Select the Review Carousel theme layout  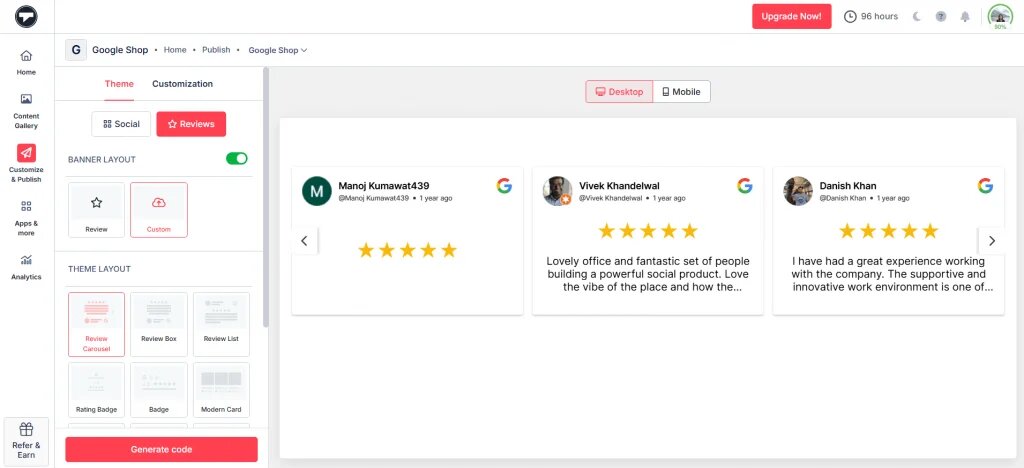97,324
